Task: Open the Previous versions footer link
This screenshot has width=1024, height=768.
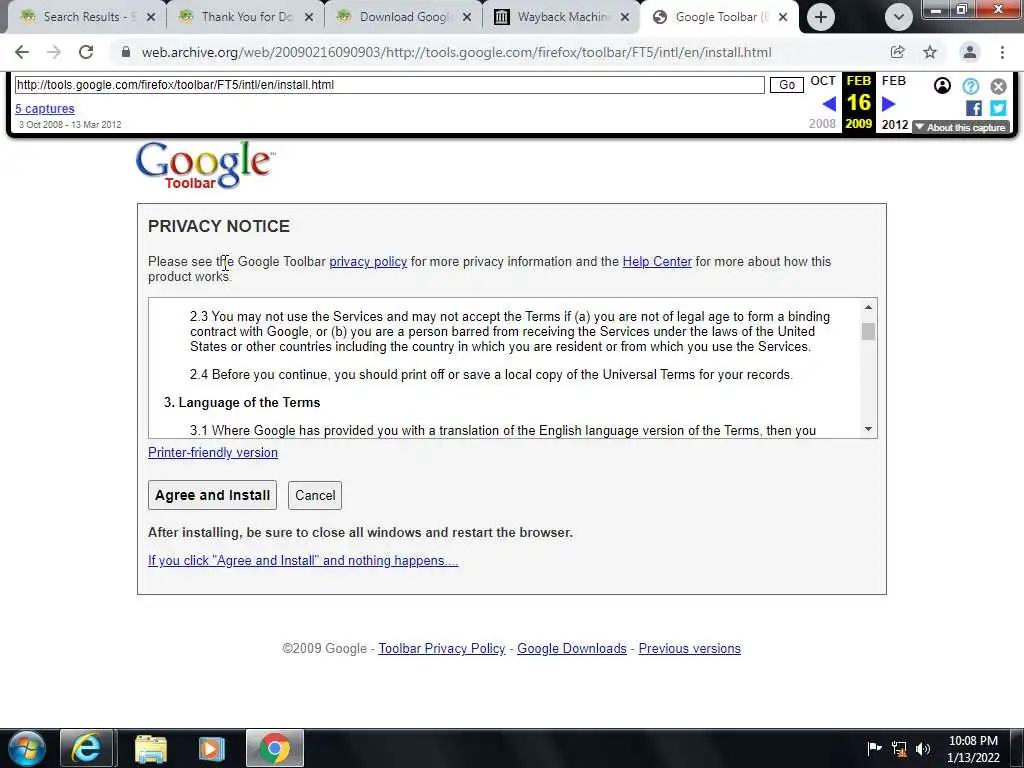Action: click(x=690, y=648)
